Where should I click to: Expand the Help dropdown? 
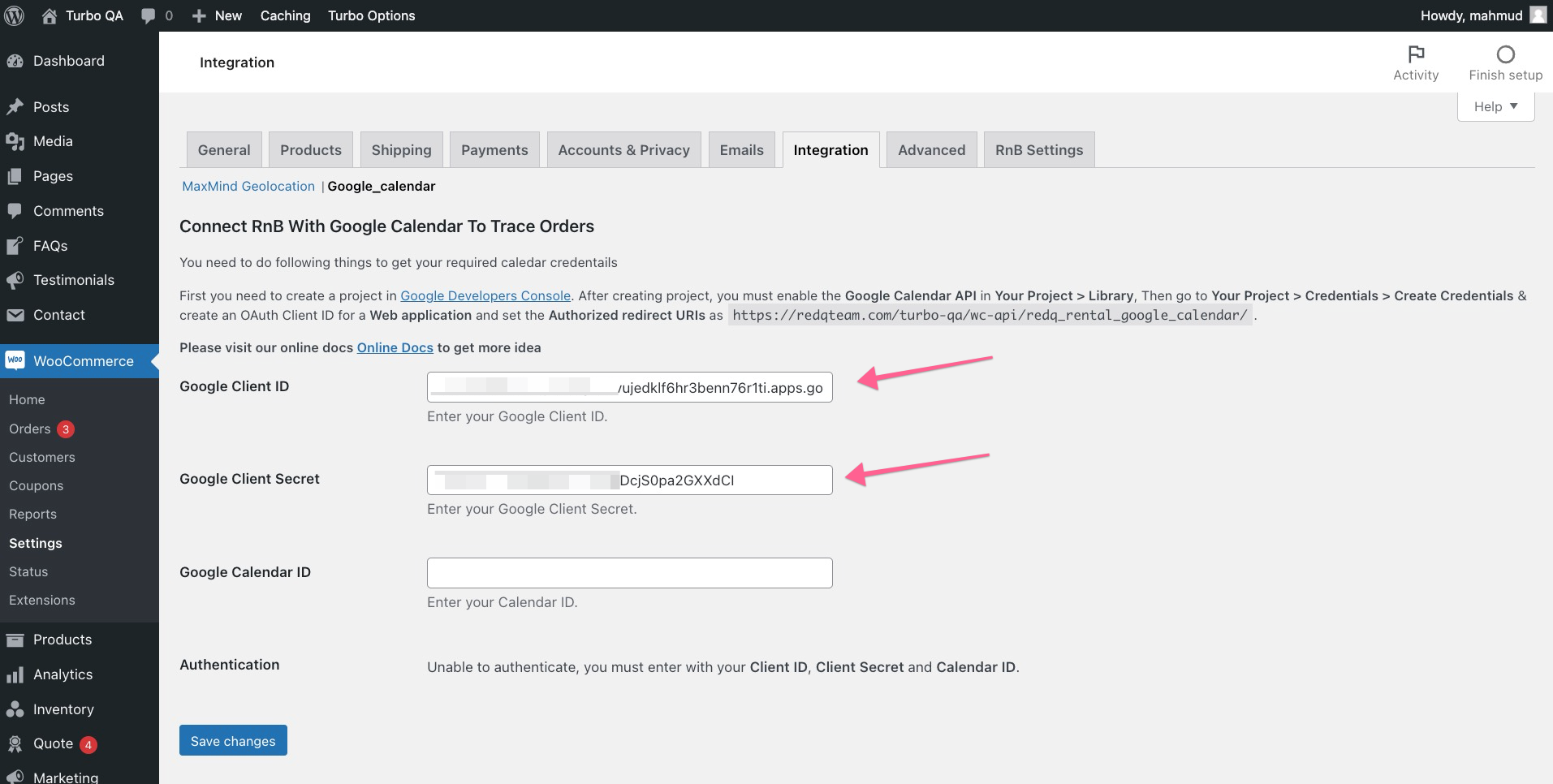[1495, 106]
